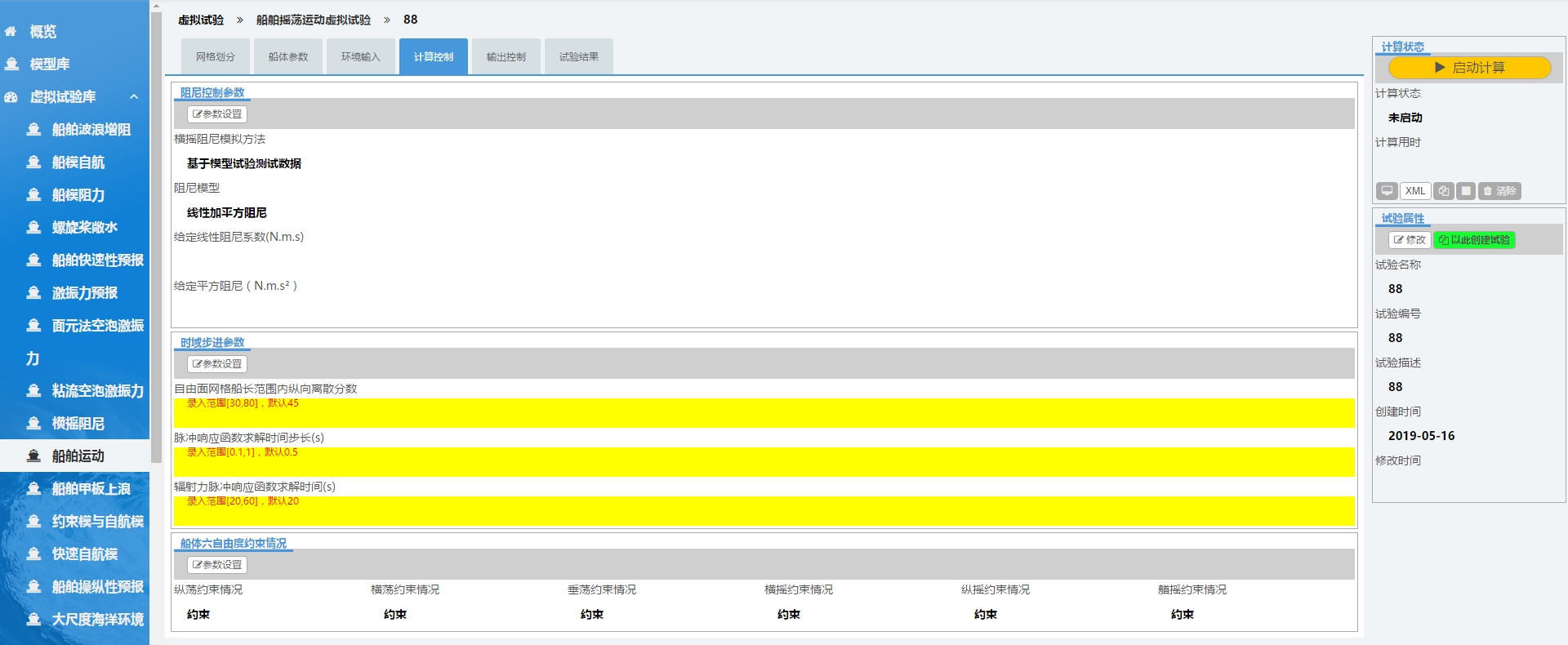Click the dashboard icon beside 虚拟试验库
Screen dimensions: 1568x645
11,97
